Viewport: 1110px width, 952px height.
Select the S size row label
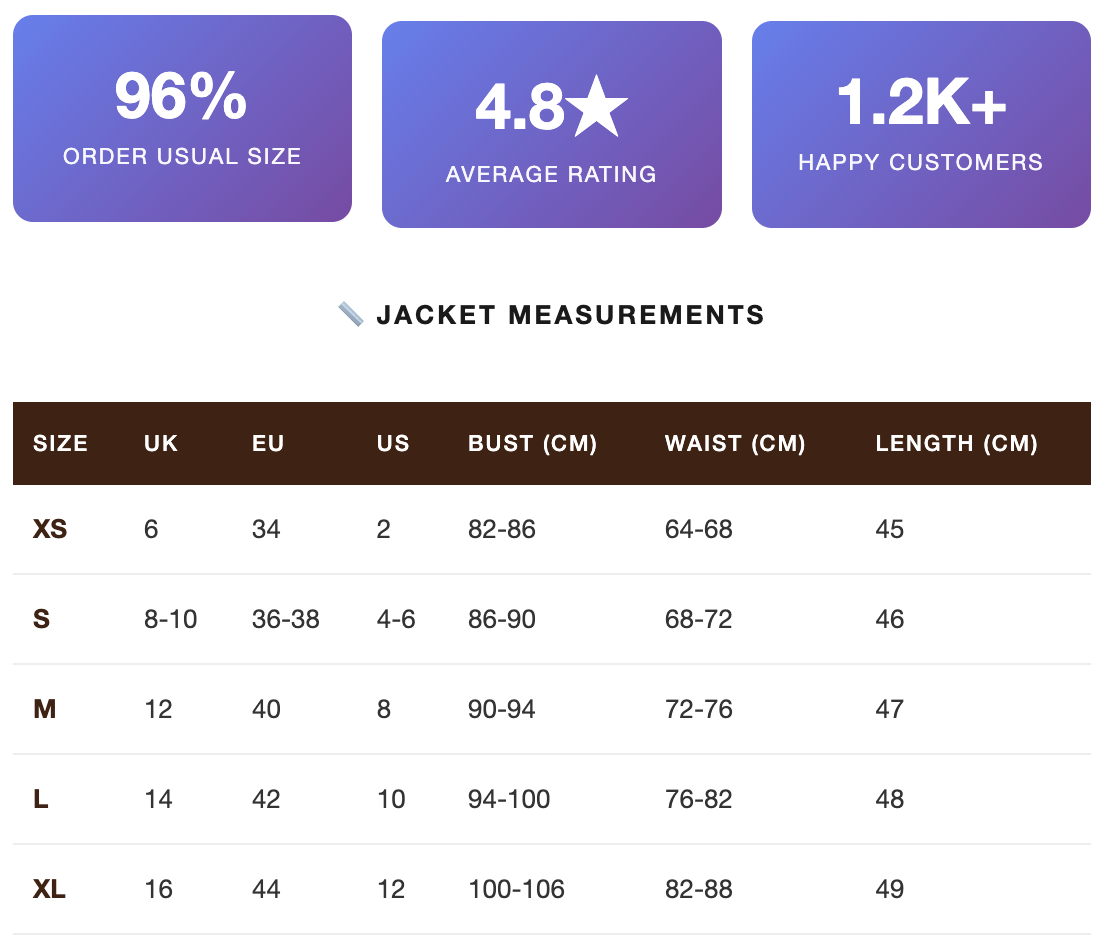(42, 619)
